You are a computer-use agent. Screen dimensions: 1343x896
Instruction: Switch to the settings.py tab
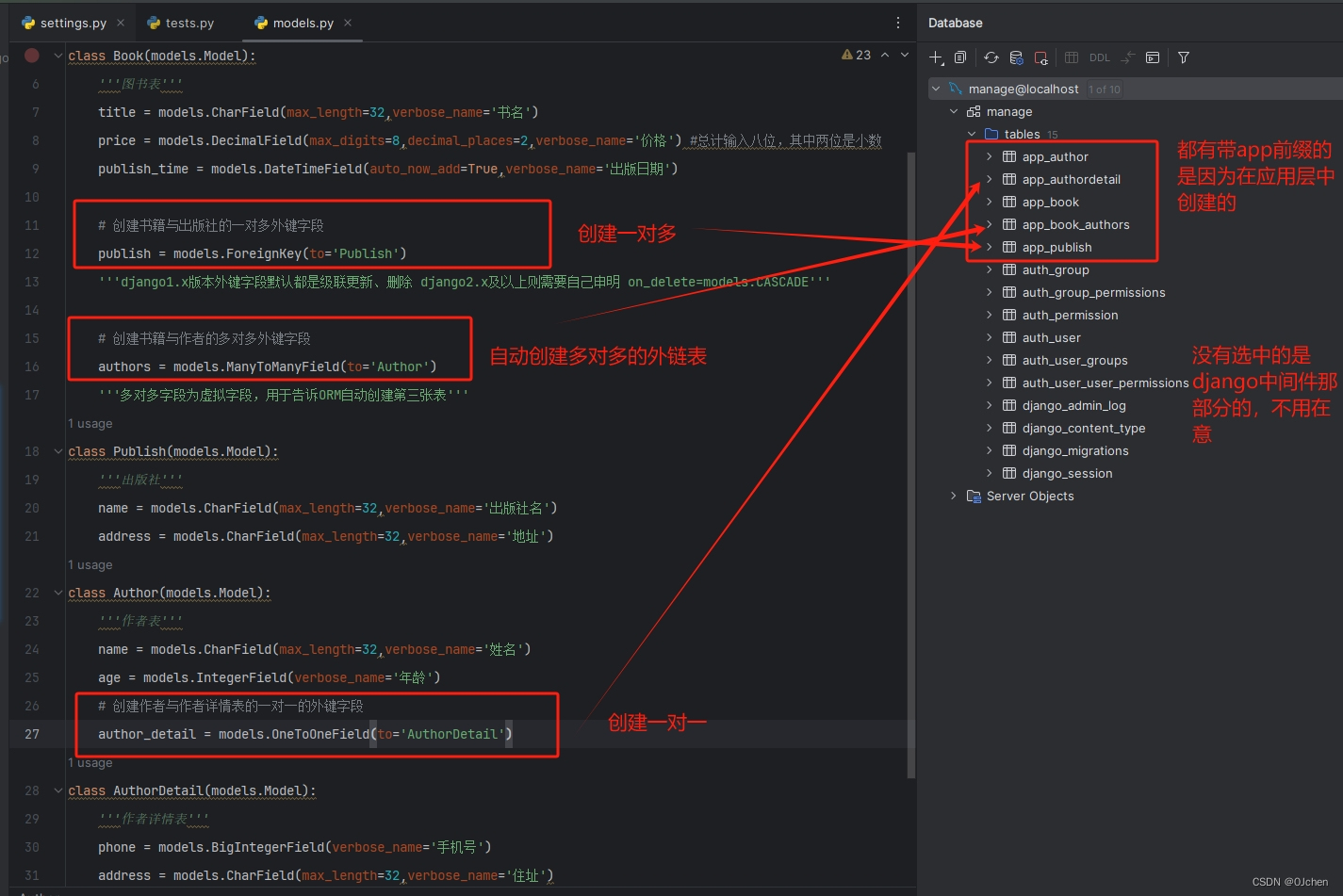73,23
